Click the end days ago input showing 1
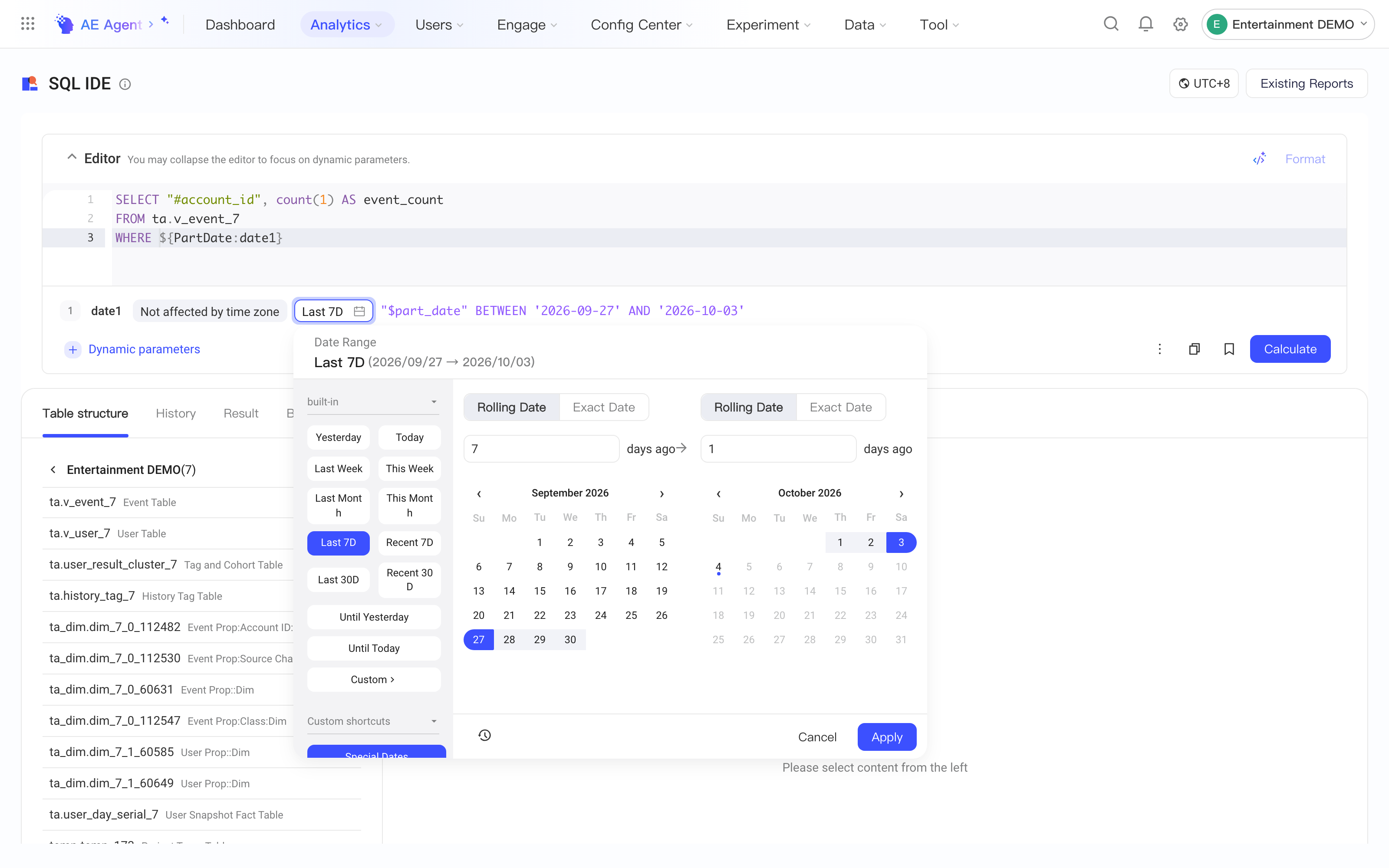 pyautogui.click(x=778, y=449)
